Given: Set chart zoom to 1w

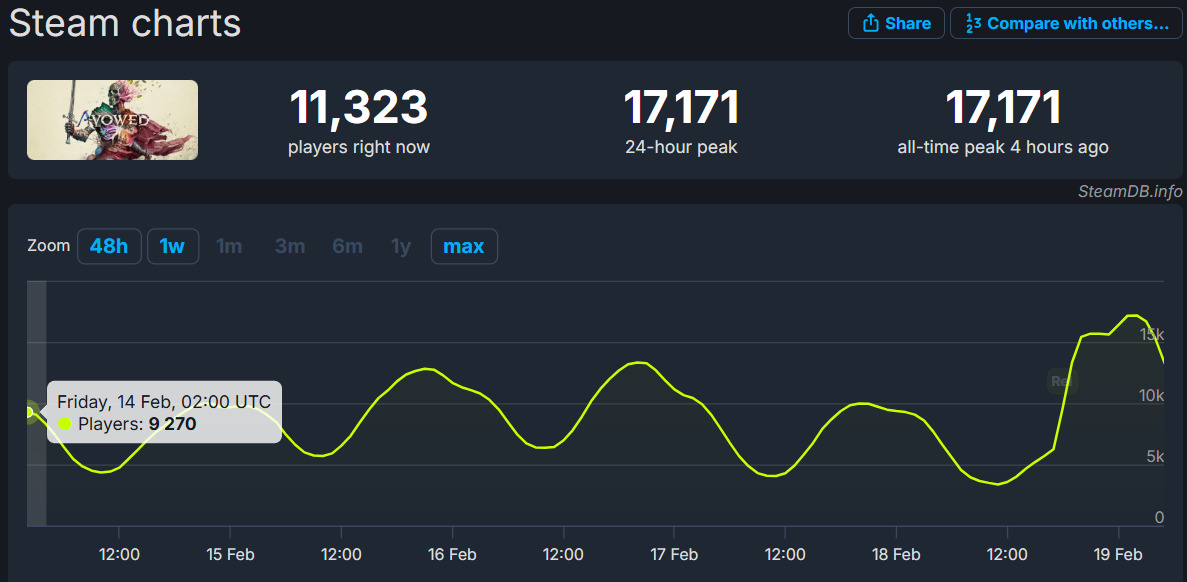Looking at the screenshot, I should [172, 246].
